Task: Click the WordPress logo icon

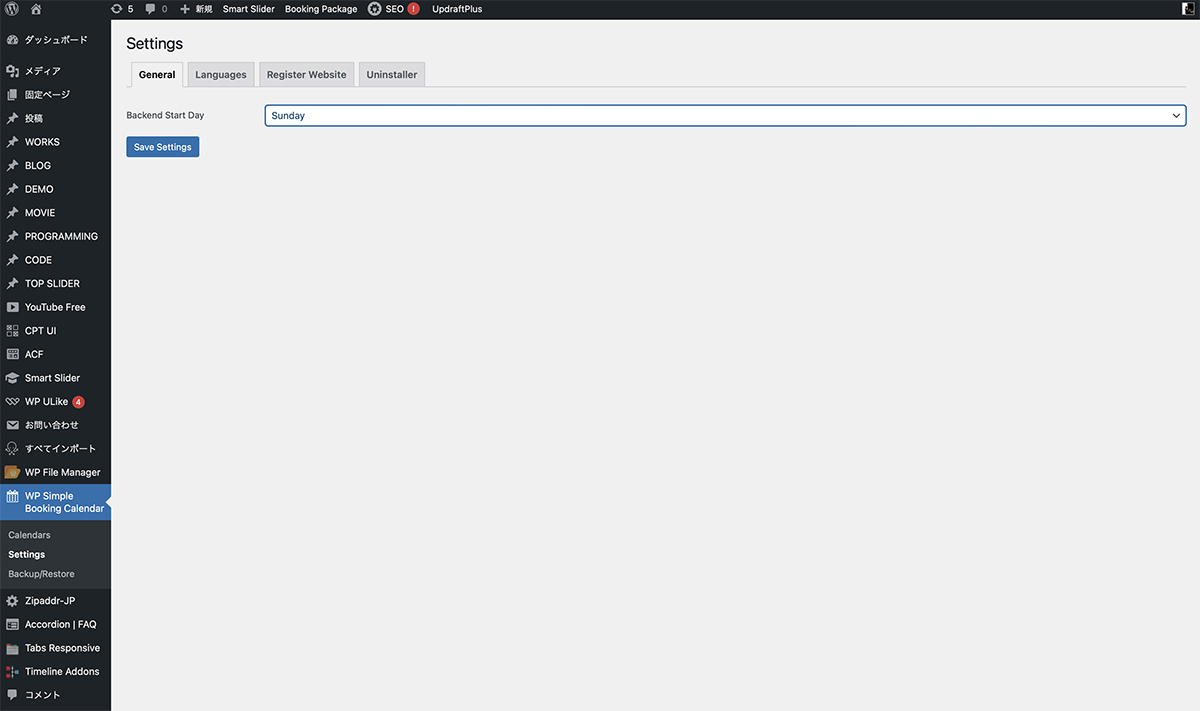Action: tap(12, 9)
